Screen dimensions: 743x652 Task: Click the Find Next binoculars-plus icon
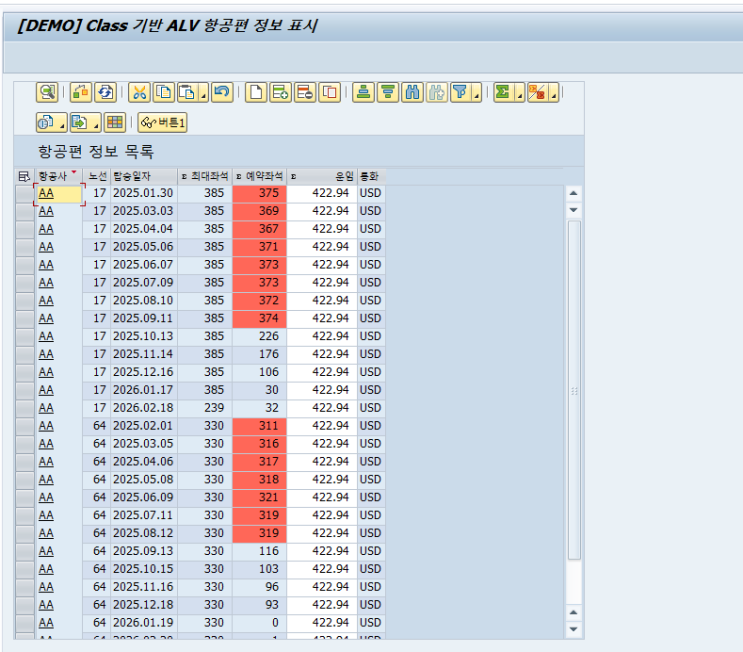[437, 92]
